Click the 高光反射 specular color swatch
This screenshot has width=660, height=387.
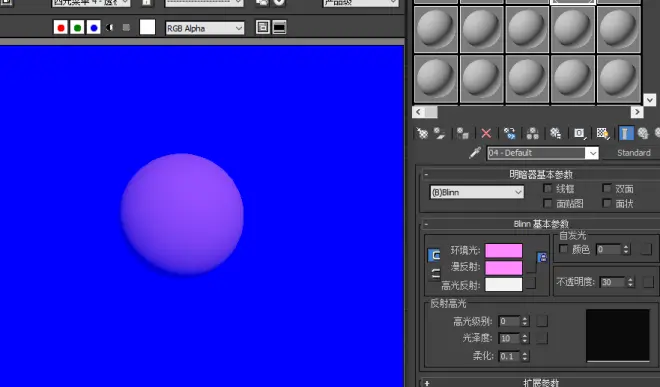pos(504,285)
